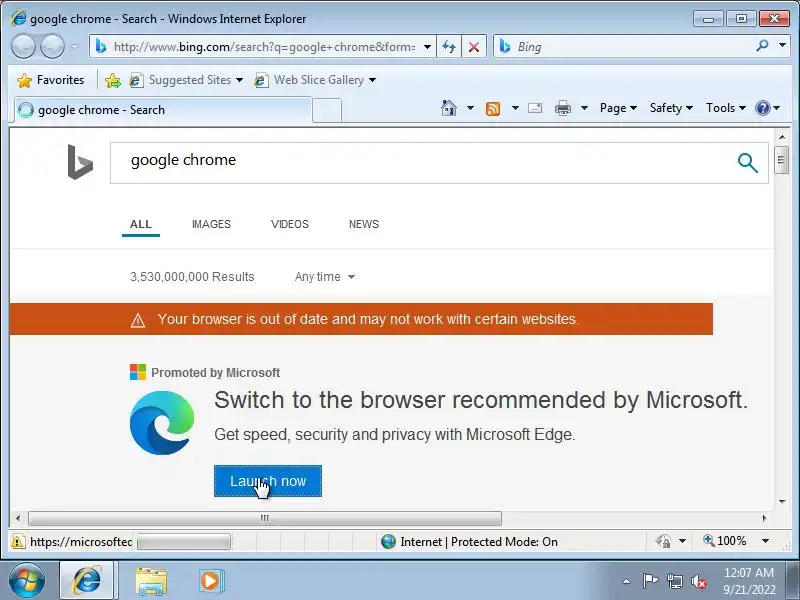Open the Safety menu
Screen dimensions: 800x600
[x=671, y=108]
